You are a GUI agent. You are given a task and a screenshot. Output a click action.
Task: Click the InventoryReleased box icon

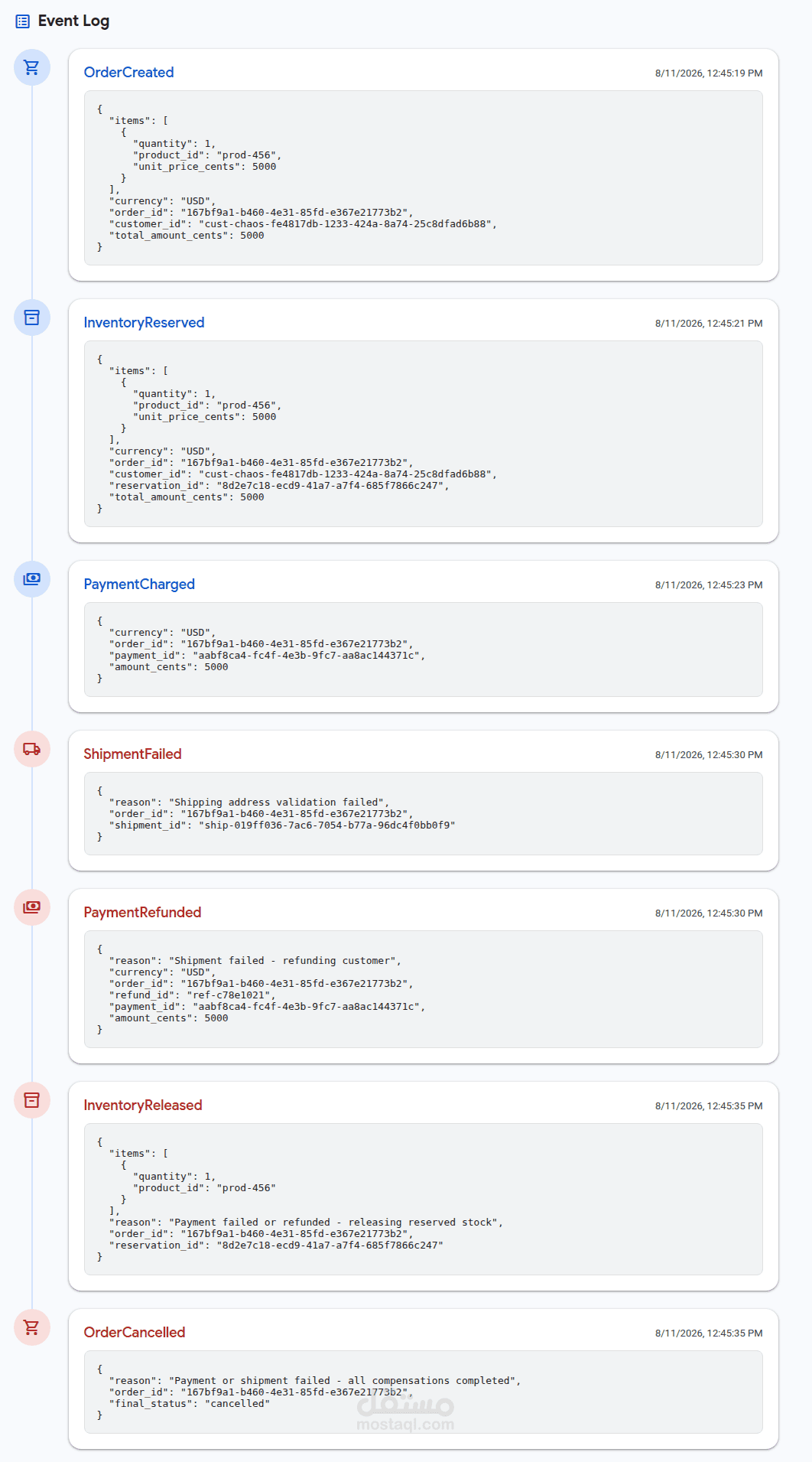[32, 1100]
